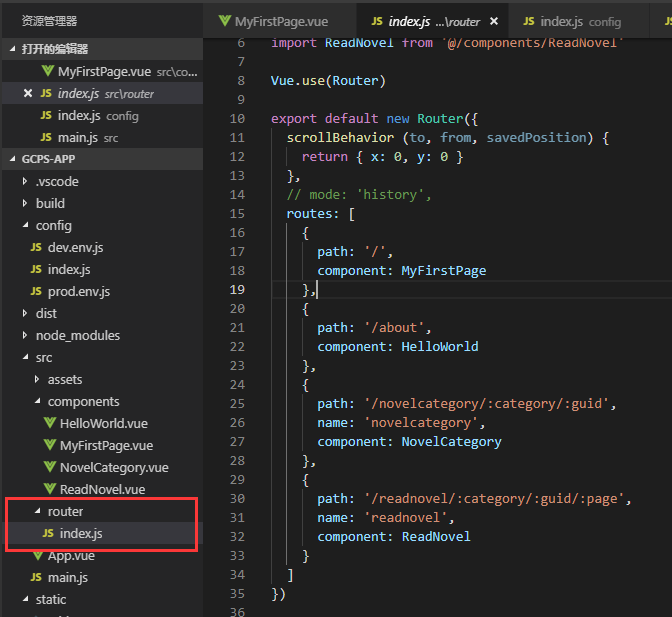Viewport: 672px width, 617px height.
Task: Close index.js src\router in open editors
Action: [x=28, y=93]
